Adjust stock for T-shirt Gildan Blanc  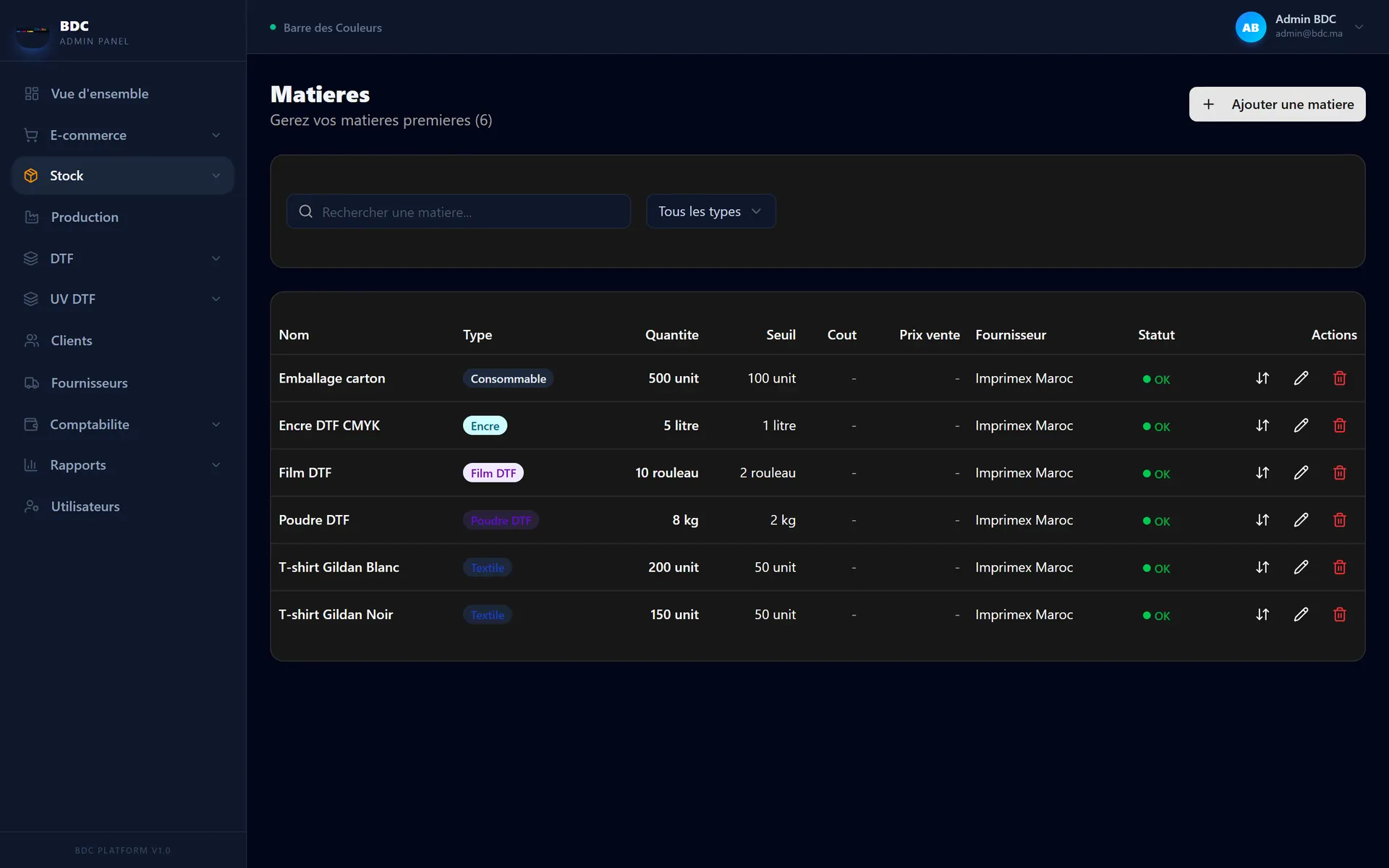click(x=1262, y=567)
